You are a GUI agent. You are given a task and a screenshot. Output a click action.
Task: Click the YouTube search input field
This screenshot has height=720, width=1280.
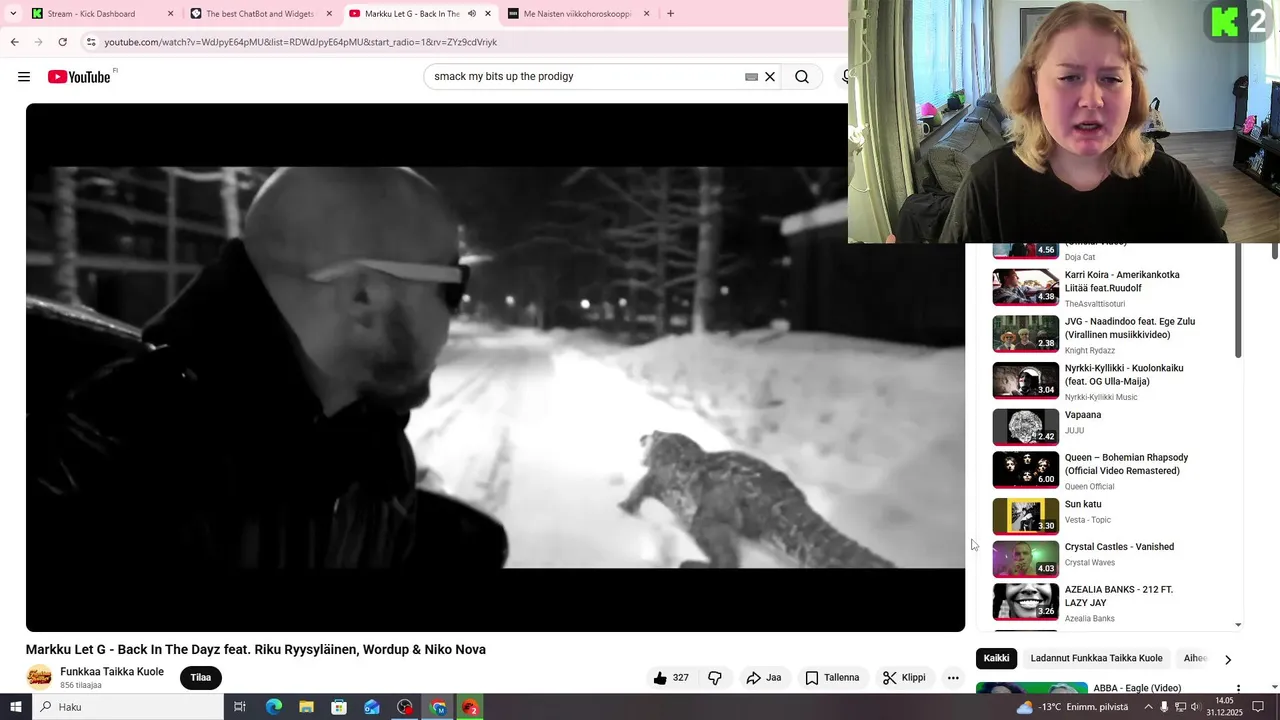(x=585, y=77)
